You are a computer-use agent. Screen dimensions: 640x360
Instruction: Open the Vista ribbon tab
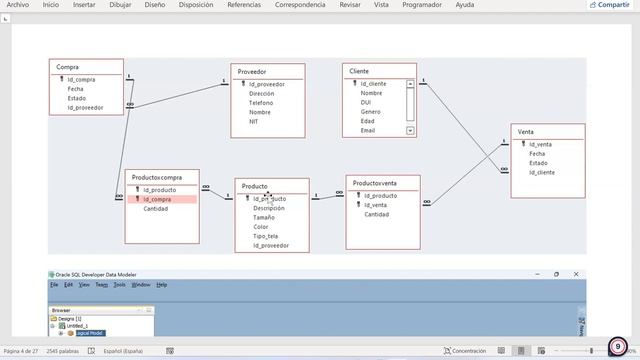381,5
